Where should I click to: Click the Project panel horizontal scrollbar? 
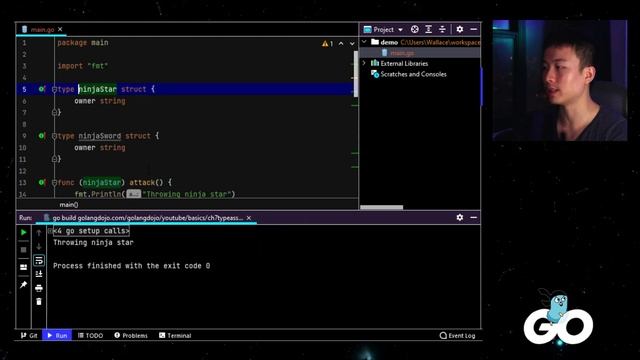(382, 207)
